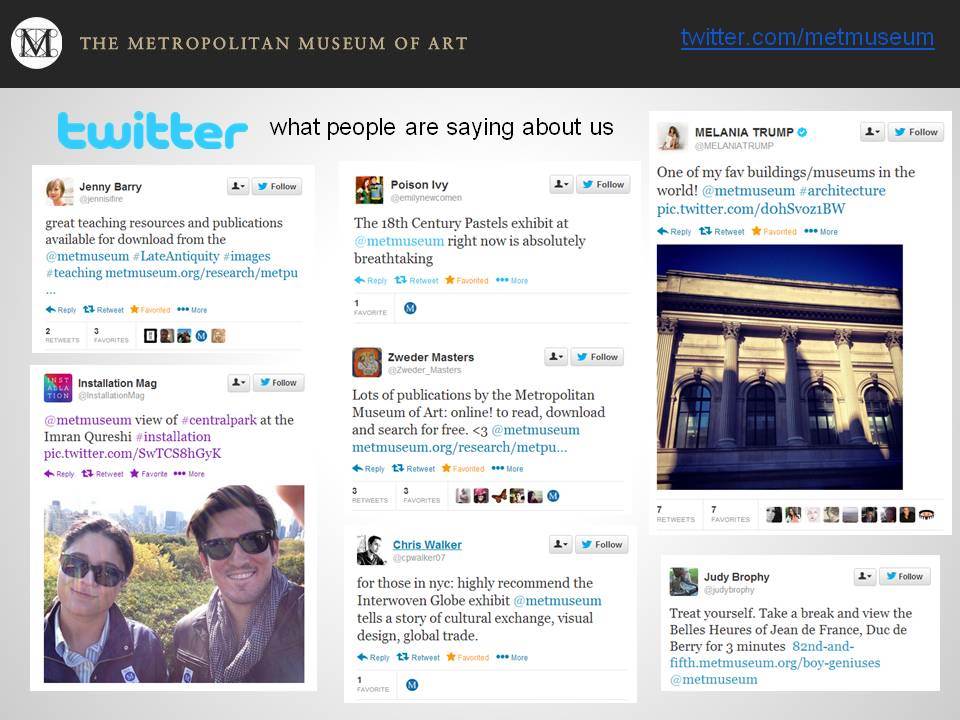Open user actions dropdown on Zweder Masters tweet
Image resolution: width=960 pixels, height=720 pixels.
556,357
